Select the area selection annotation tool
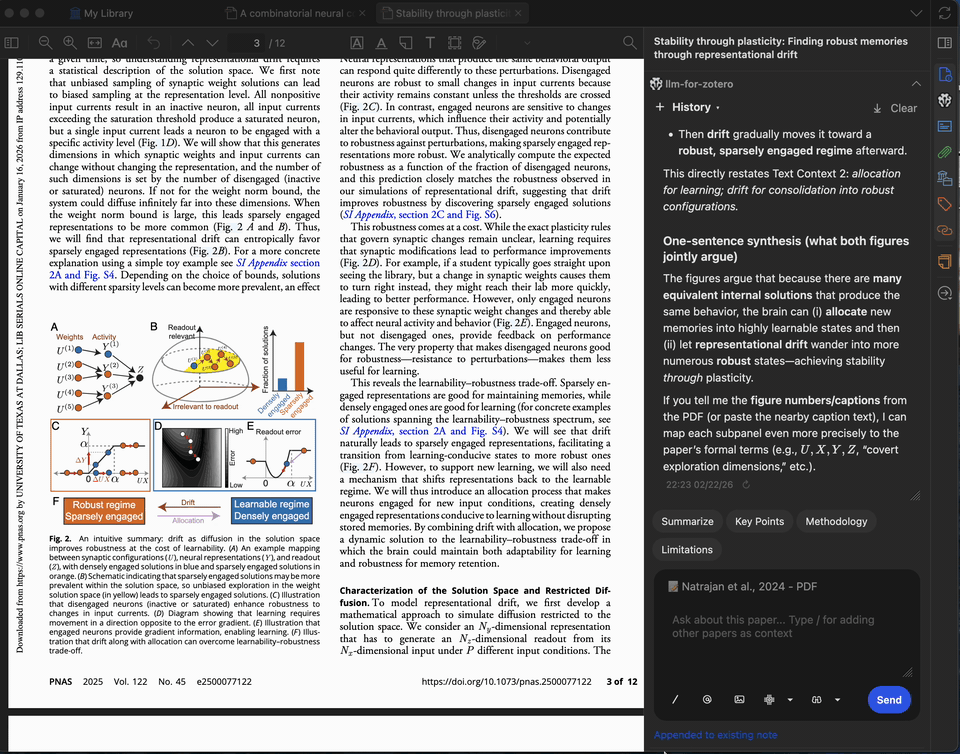This screenshot has height=754, width=960. point(454,44)
